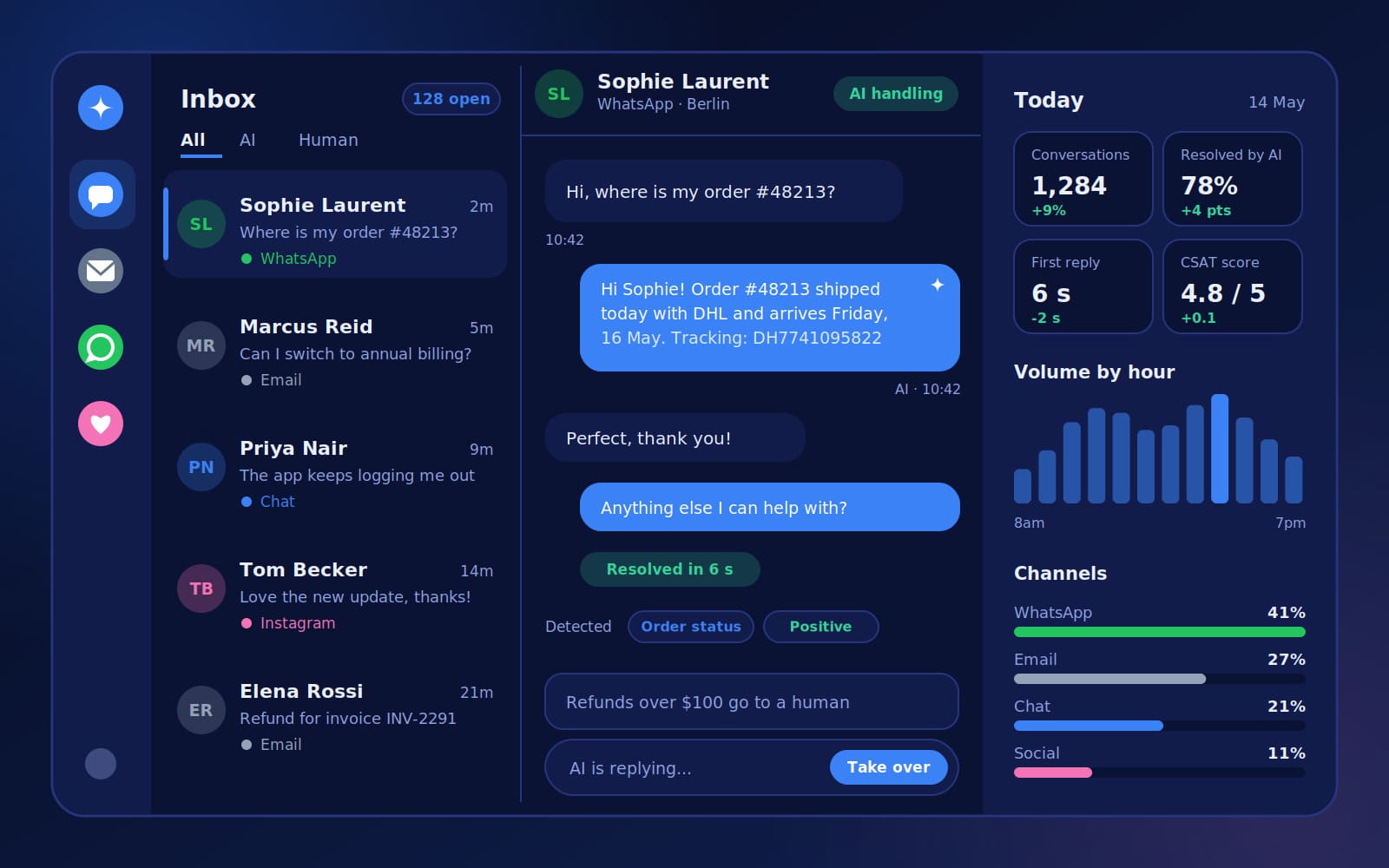Image resolution: width=1389 pixels, height=868 pixels.
Task: Click the '14 May' date label
Action: coord(1276,102)
